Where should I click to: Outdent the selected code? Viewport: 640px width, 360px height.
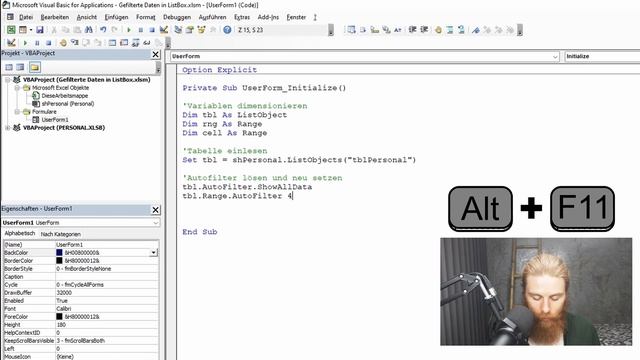[x=424, y=30]
